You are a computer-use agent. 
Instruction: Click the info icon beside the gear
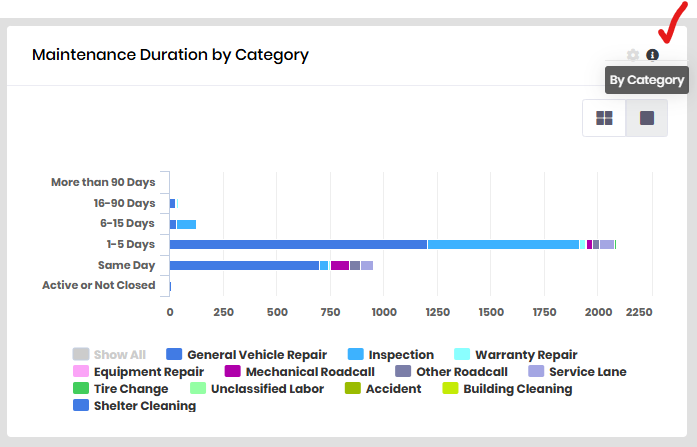coord(652,55)
